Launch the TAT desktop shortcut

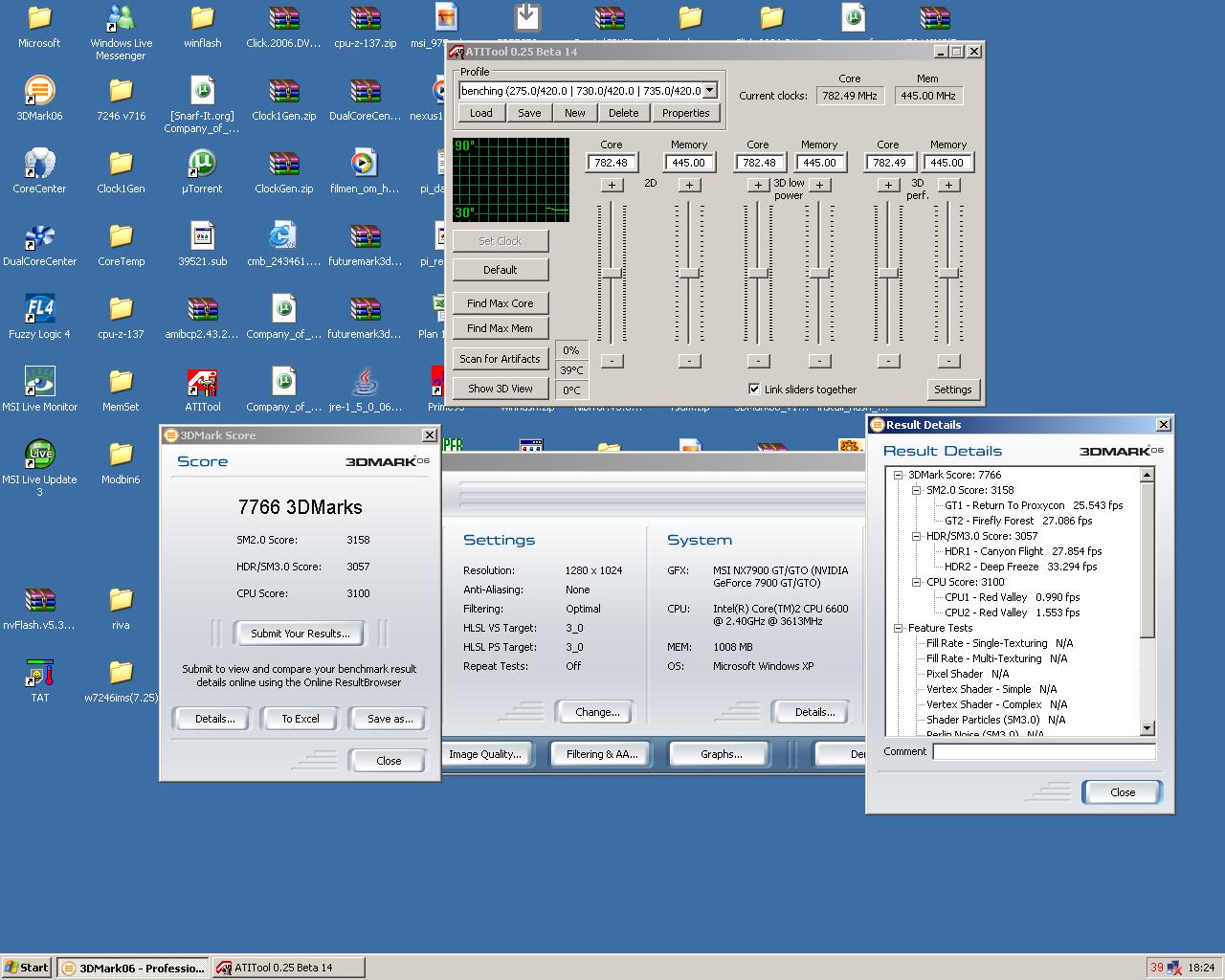coord(39,680)
